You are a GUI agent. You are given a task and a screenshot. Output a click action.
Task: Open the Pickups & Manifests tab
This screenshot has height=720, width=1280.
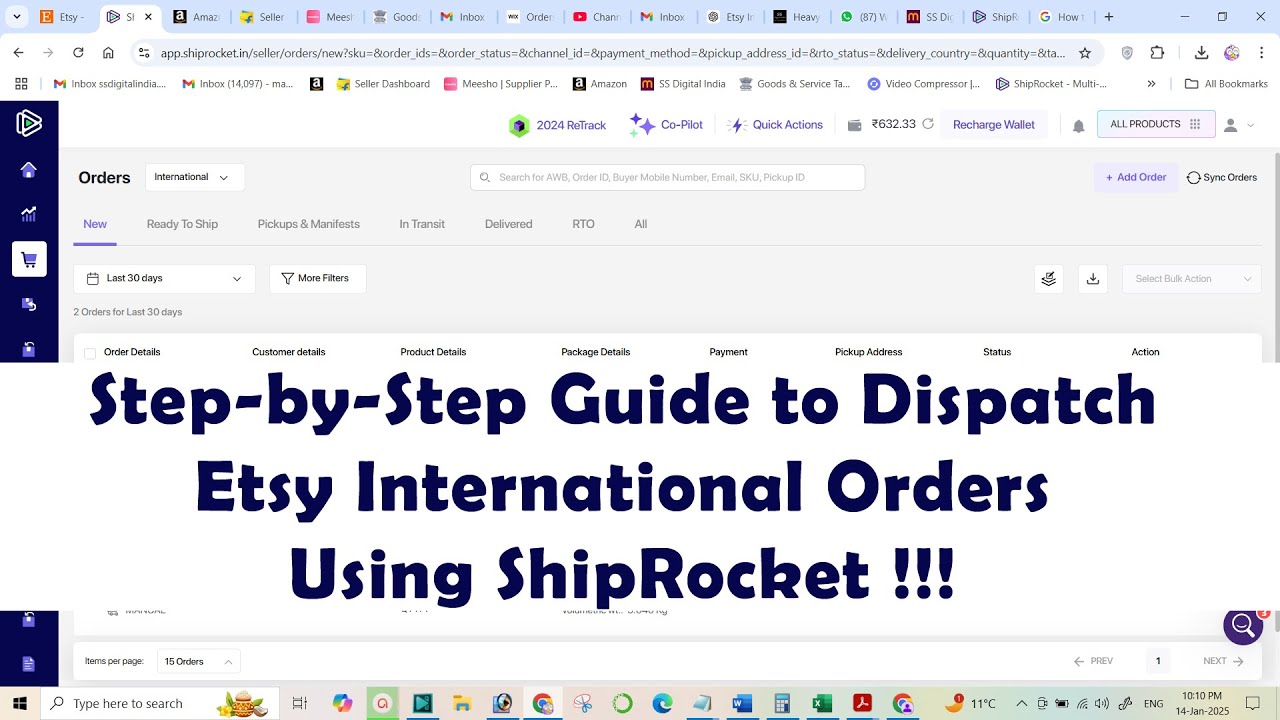click(x=308, y=224)
